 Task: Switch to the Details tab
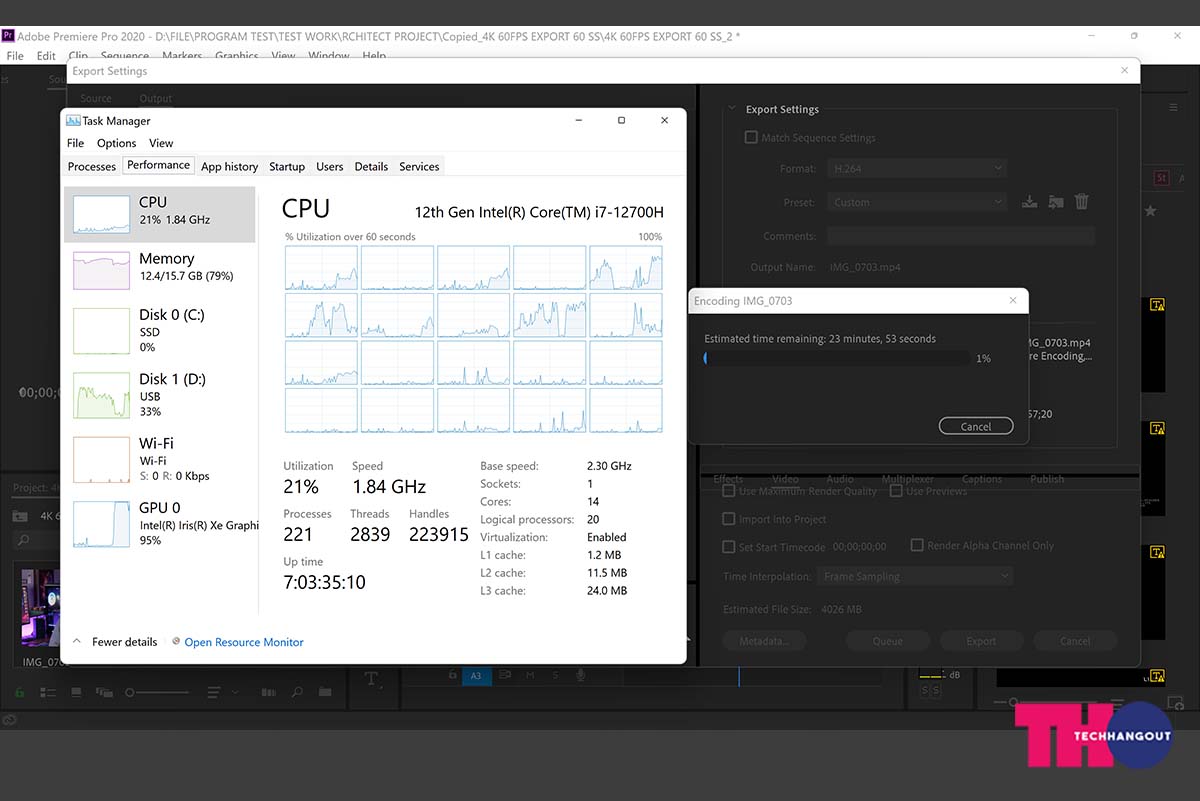(371, 166)
